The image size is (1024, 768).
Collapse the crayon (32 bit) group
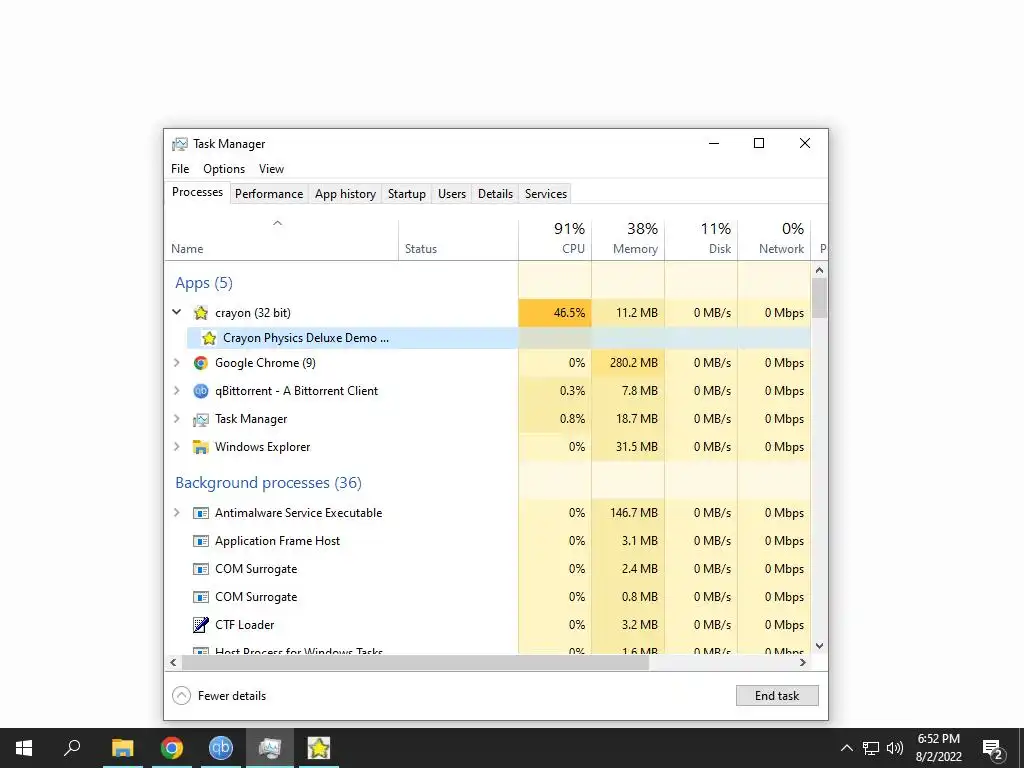coord(176,312)
